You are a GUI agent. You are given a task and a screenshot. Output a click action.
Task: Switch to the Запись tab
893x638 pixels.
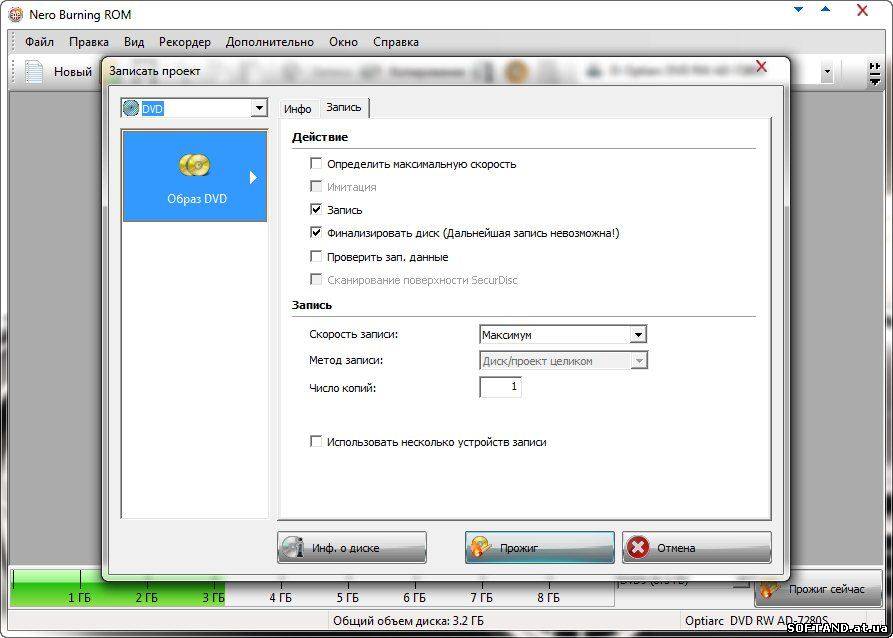(343, 108)
